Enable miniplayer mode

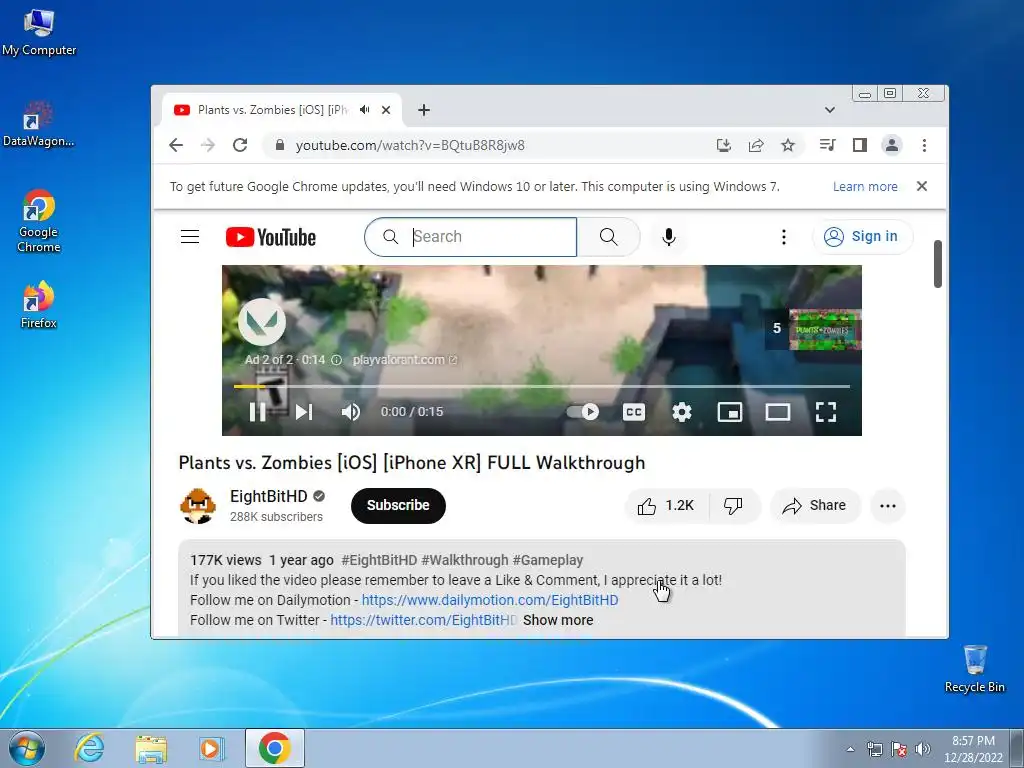[729, 412]
